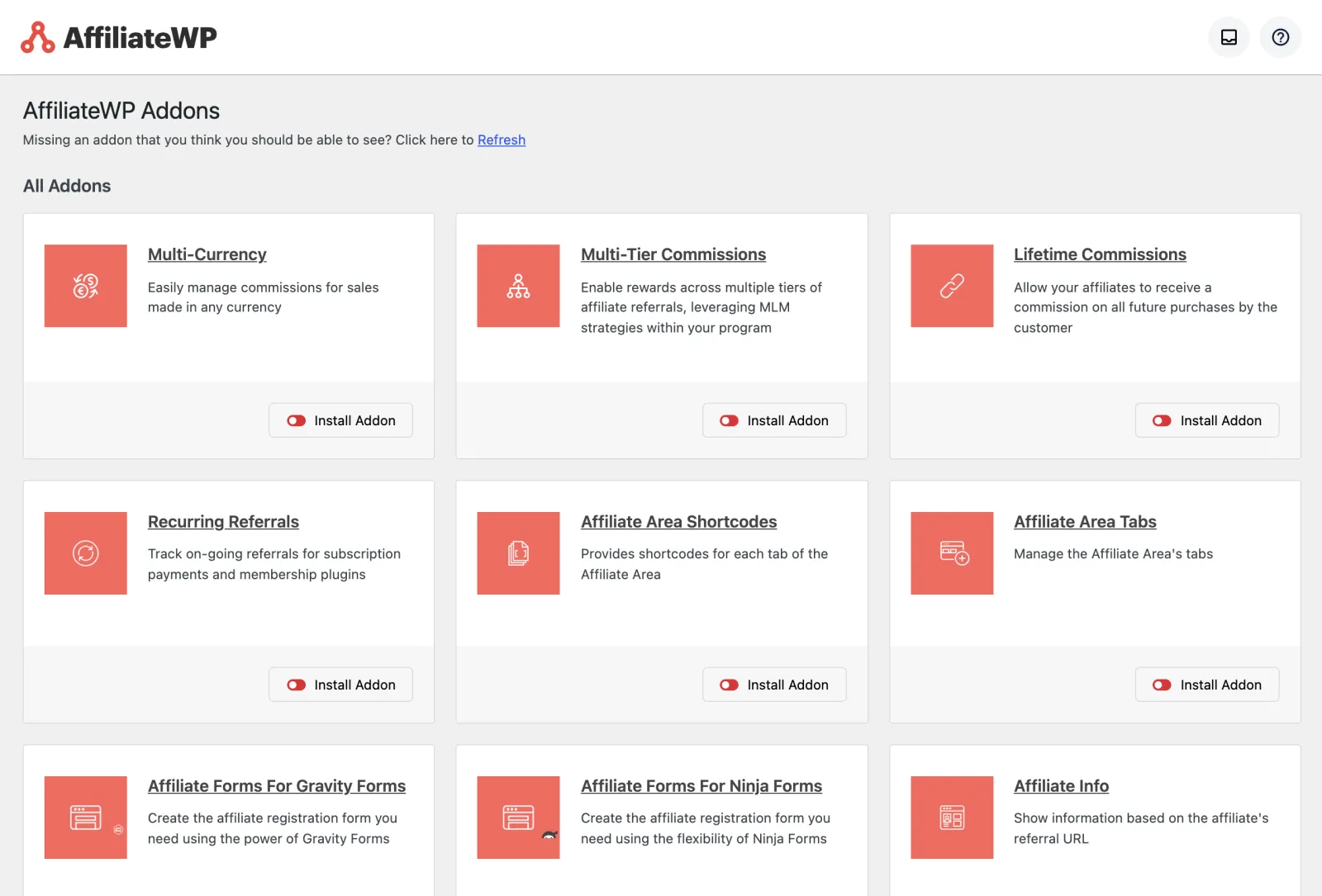Toggle Install Addon for Affiliate Area Tabs
The width and height of the screenshot is (1322, 896).
[1207, 685]
